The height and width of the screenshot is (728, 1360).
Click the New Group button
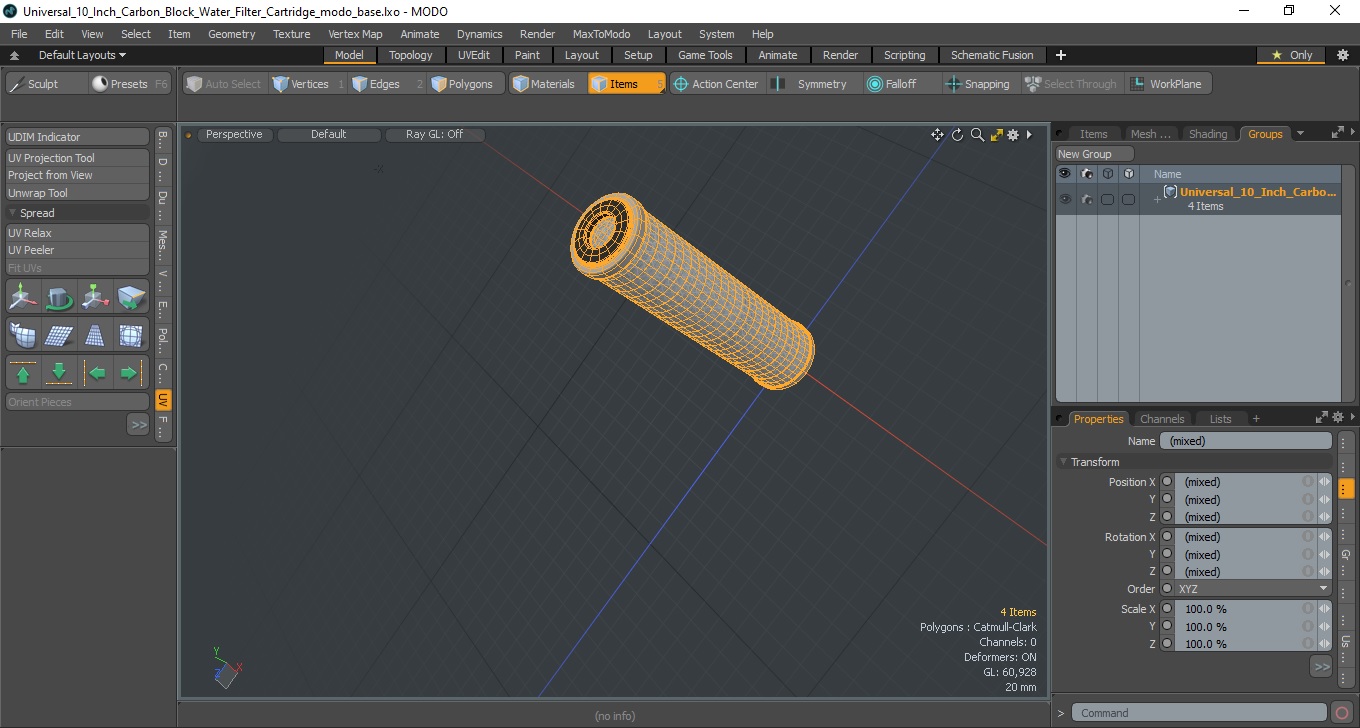coord(1095,154)
